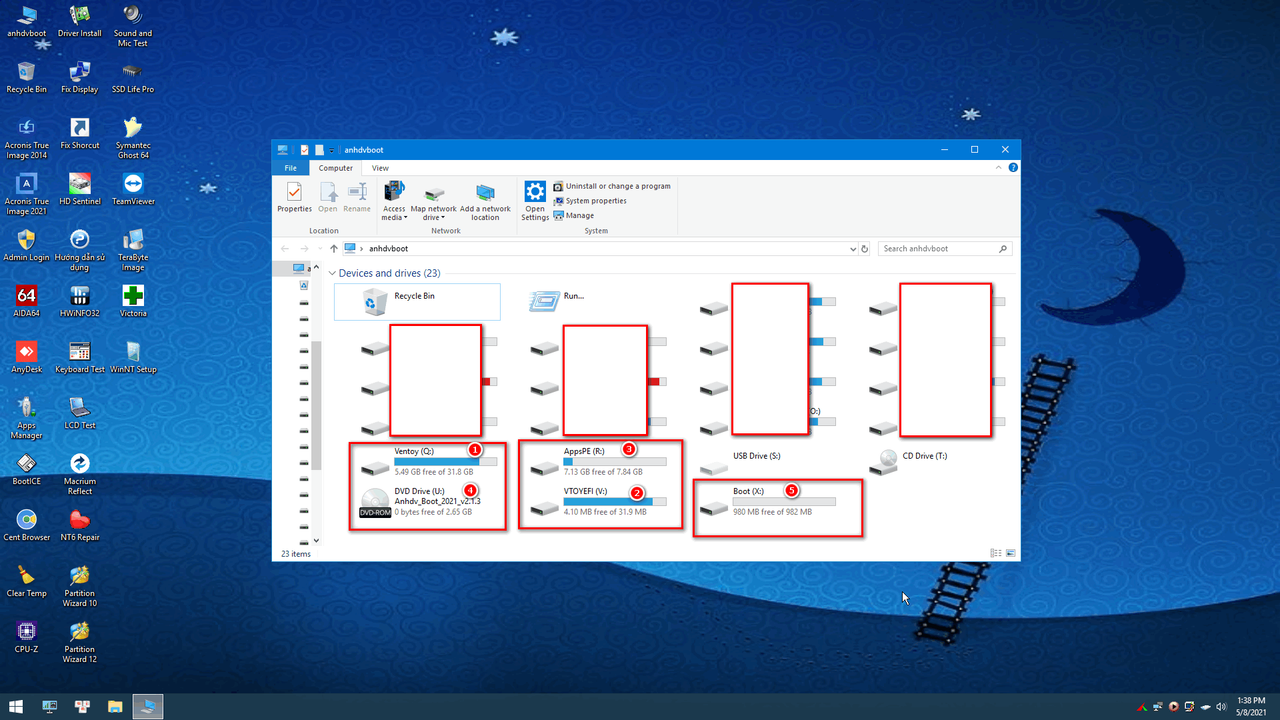Open BootICE

pos(26,470)
